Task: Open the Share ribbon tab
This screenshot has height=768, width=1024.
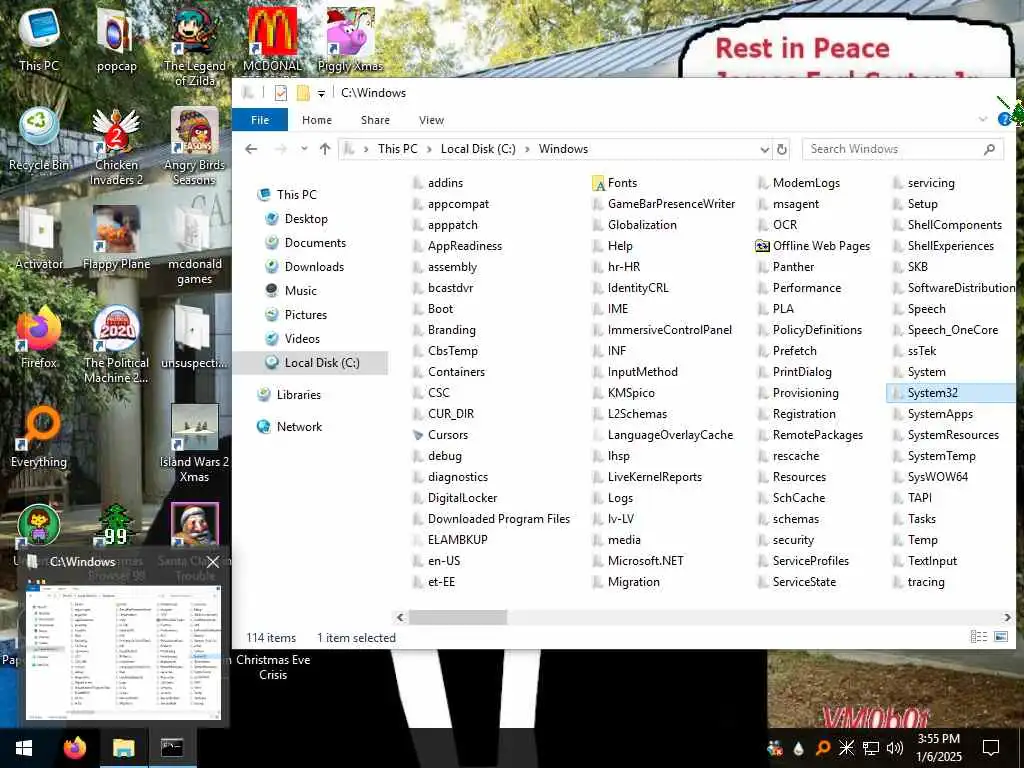Action: click(375, 120)
